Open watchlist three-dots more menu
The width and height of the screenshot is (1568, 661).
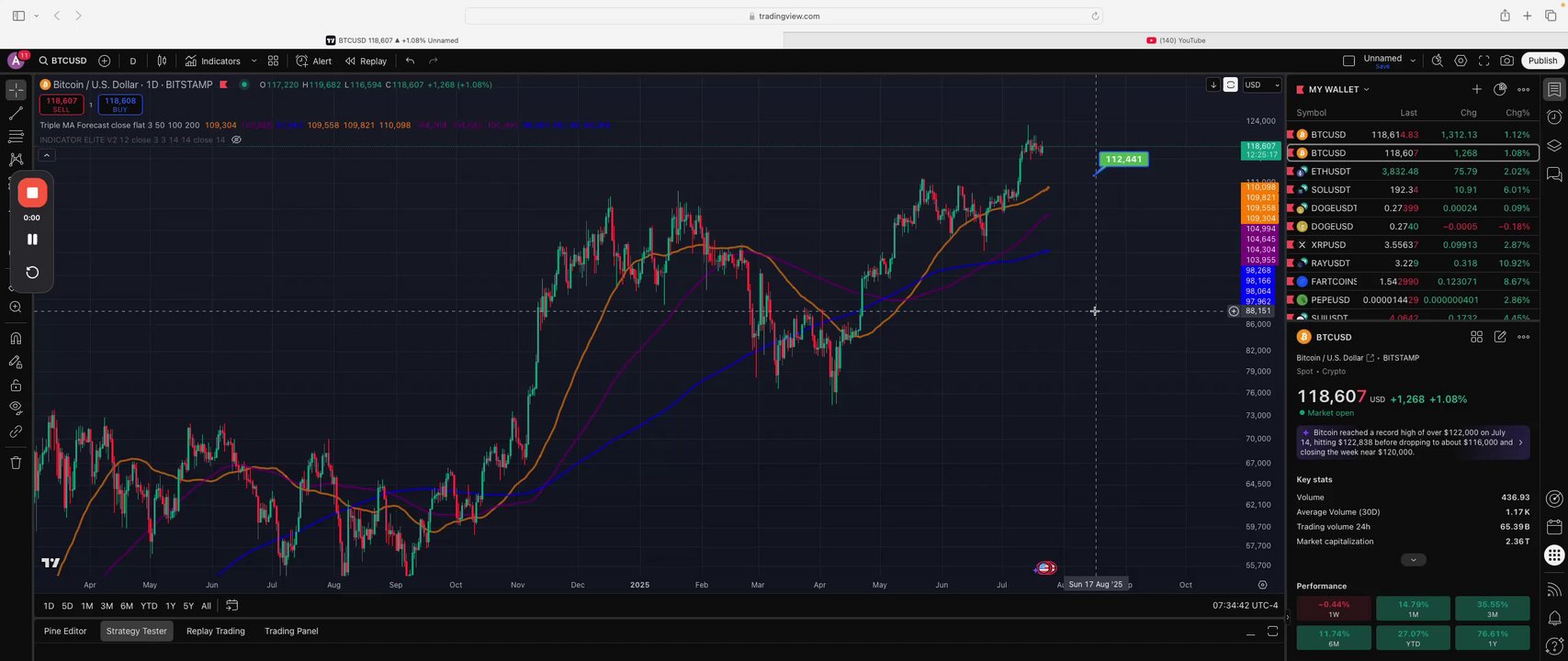1523,89
